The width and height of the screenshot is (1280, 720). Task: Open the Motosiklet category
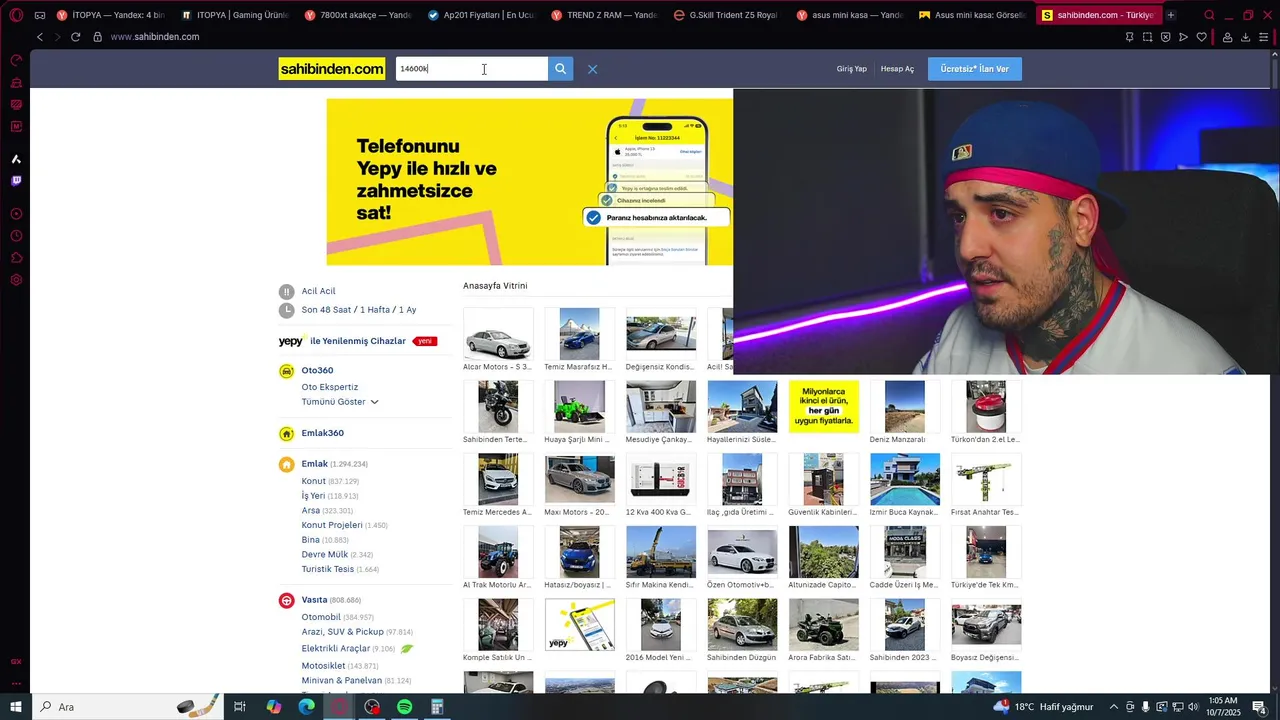click(324, 666)
